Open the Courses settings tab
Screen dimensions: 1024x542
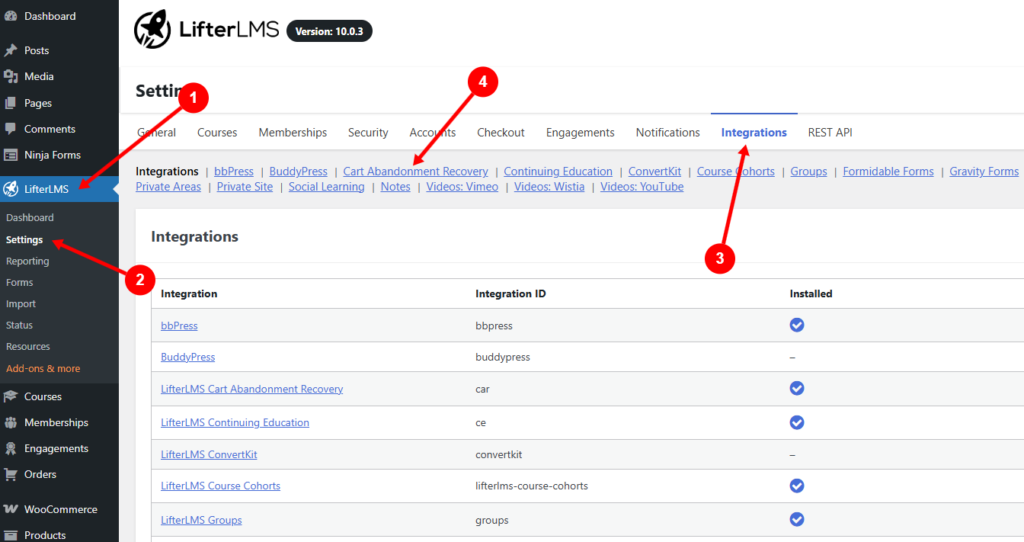[x=217, y=133]
